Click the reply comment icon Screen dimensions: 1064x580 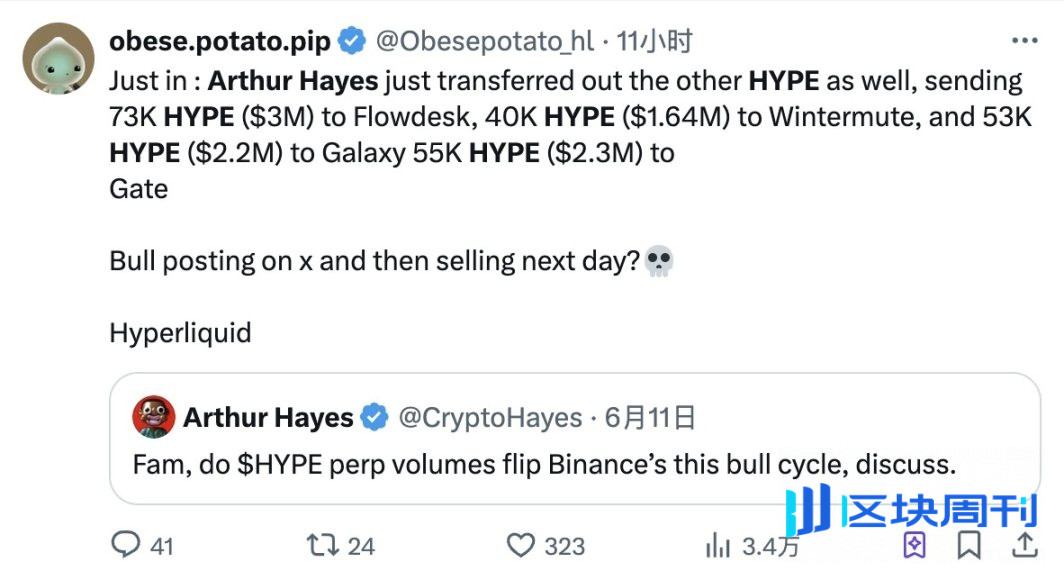(x=126, y=545)
